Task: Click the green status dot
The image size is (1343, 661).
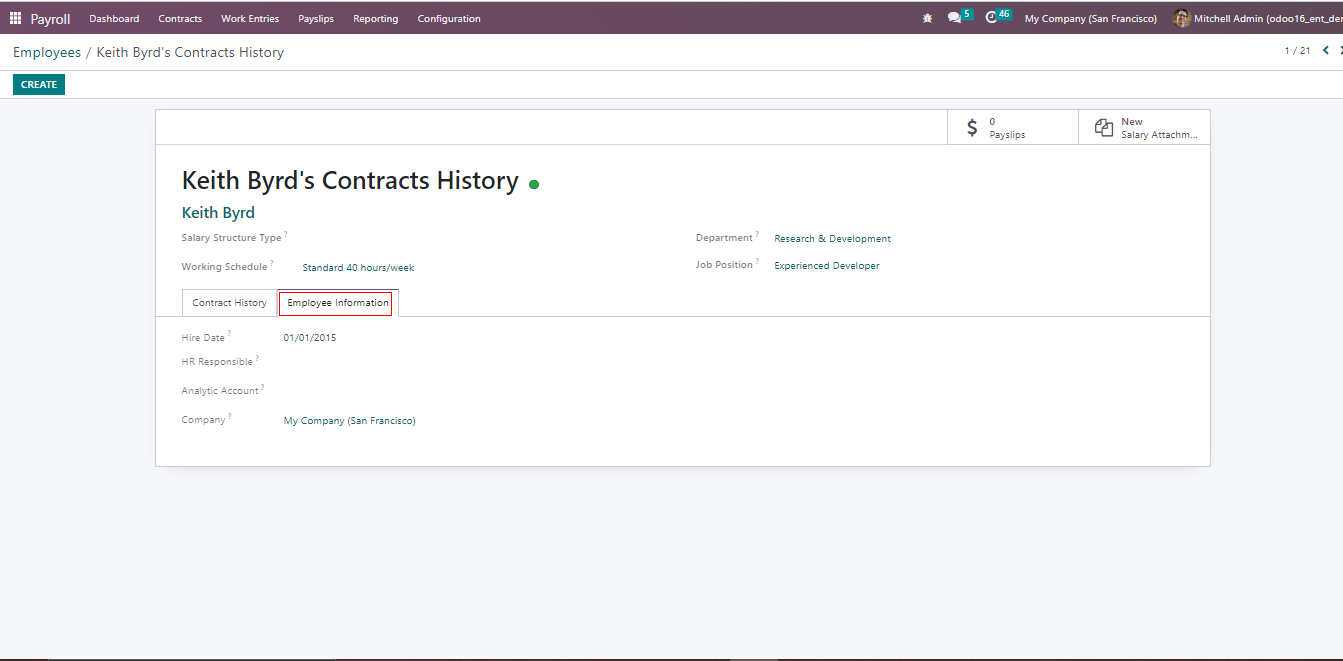Action: pos(534,184)
